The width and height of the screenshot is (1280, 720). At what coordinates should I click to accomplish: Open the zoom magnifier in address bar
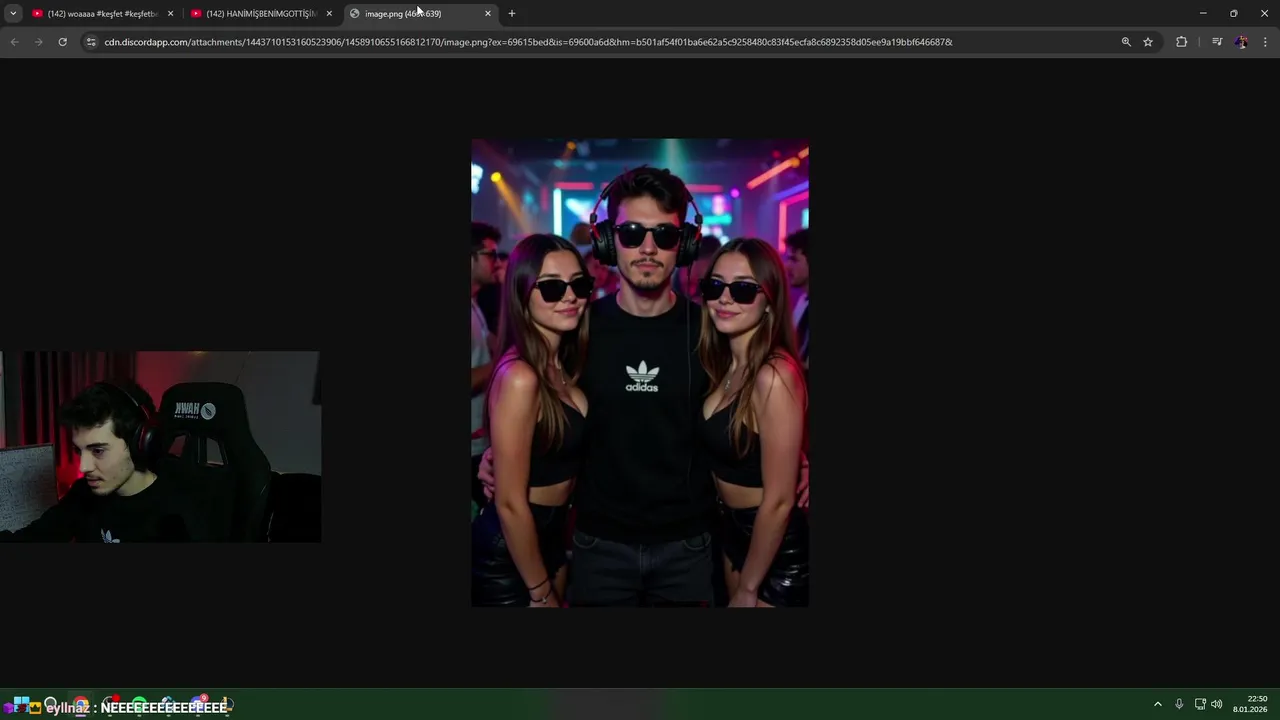coord(1126,42)
